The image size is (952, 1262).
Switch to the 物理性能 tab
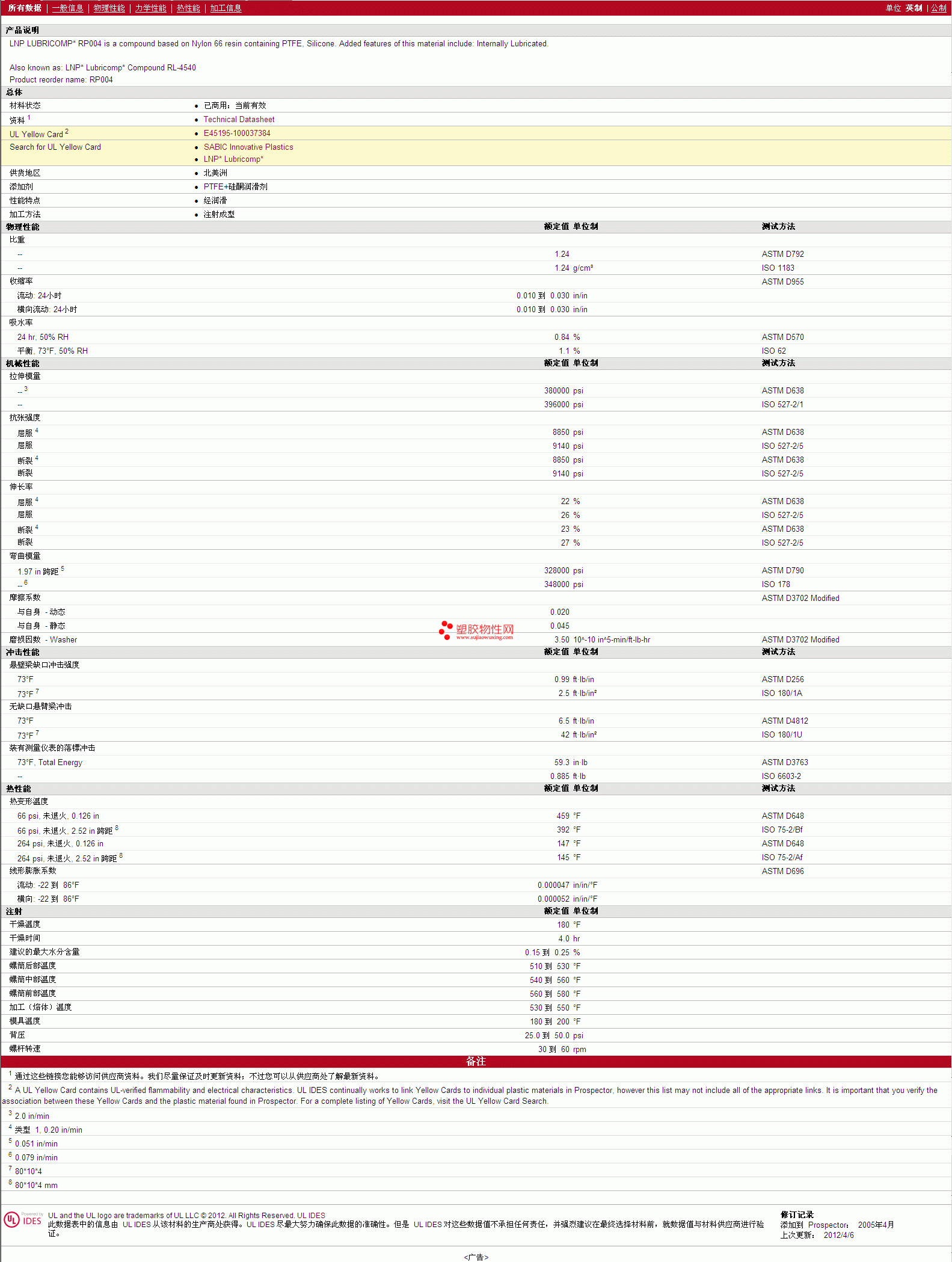[109, 8]
